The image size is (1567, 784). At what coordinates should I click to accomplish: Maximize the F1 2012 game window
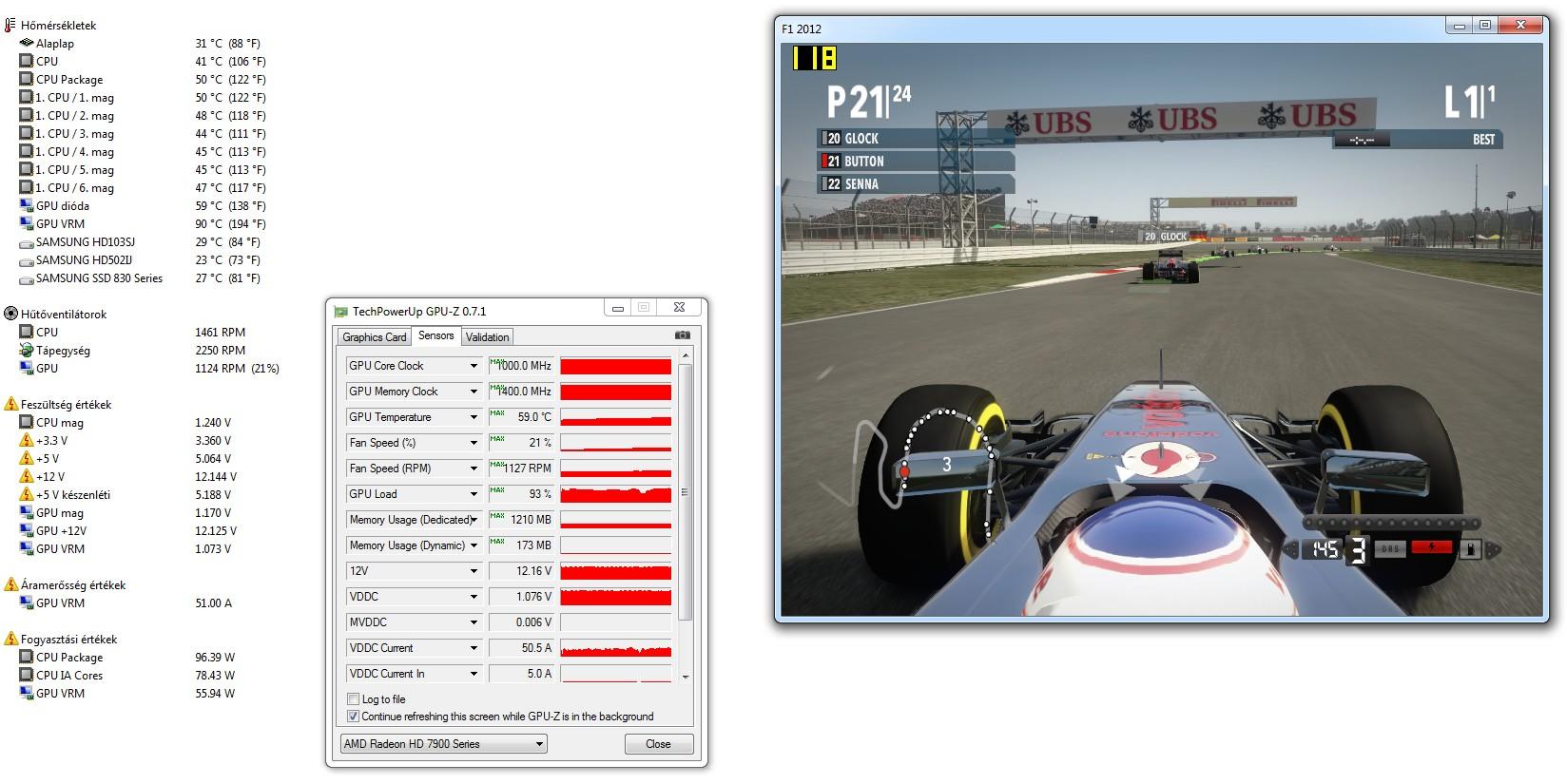[x=1485, y=27]
